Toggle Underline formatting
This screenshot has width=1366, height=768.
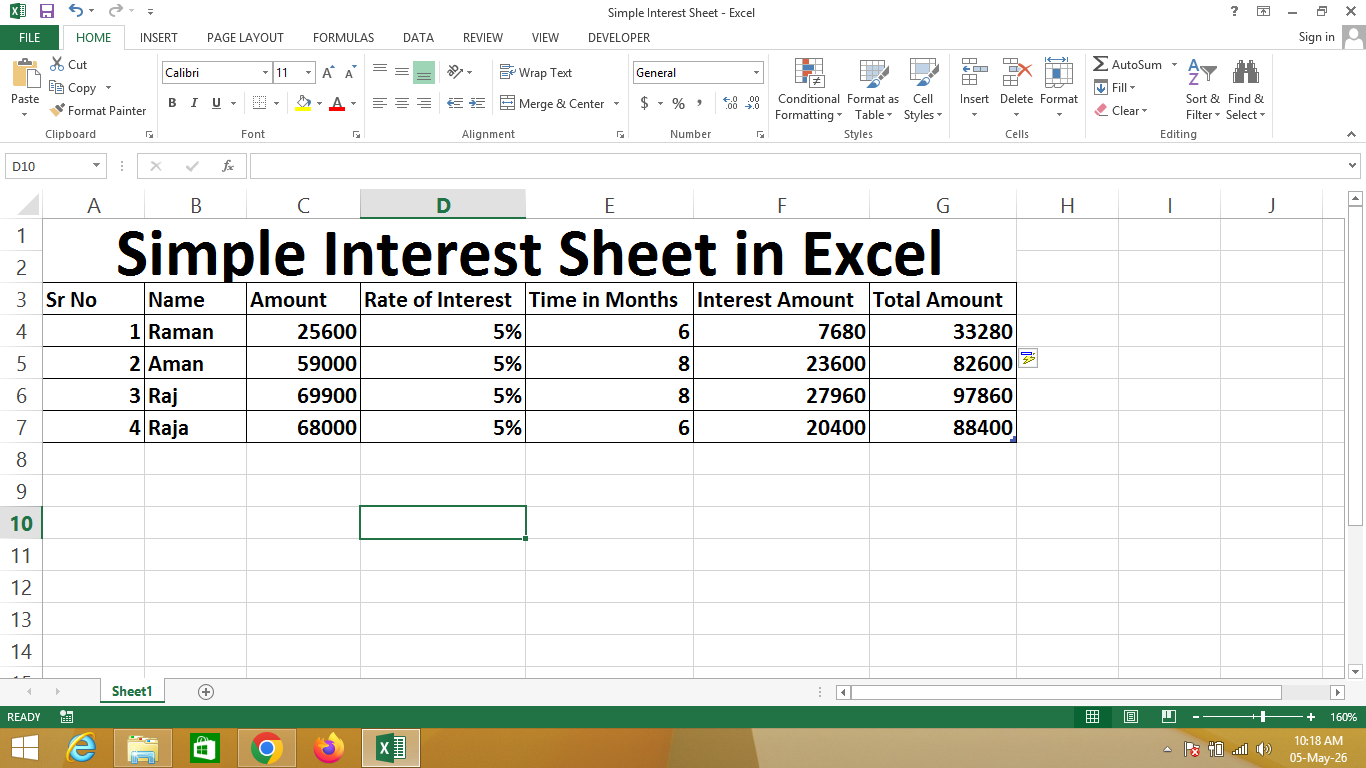[215, 103]
